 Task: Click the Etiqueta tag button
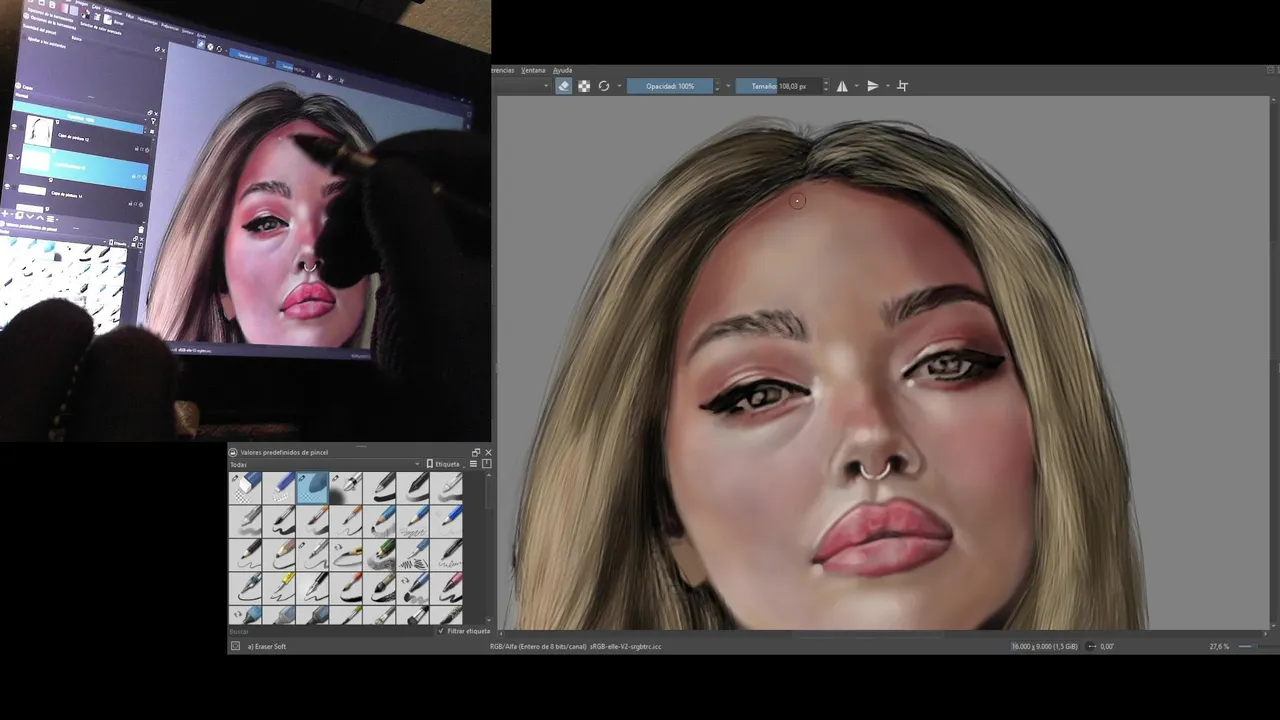pos(443,464)
